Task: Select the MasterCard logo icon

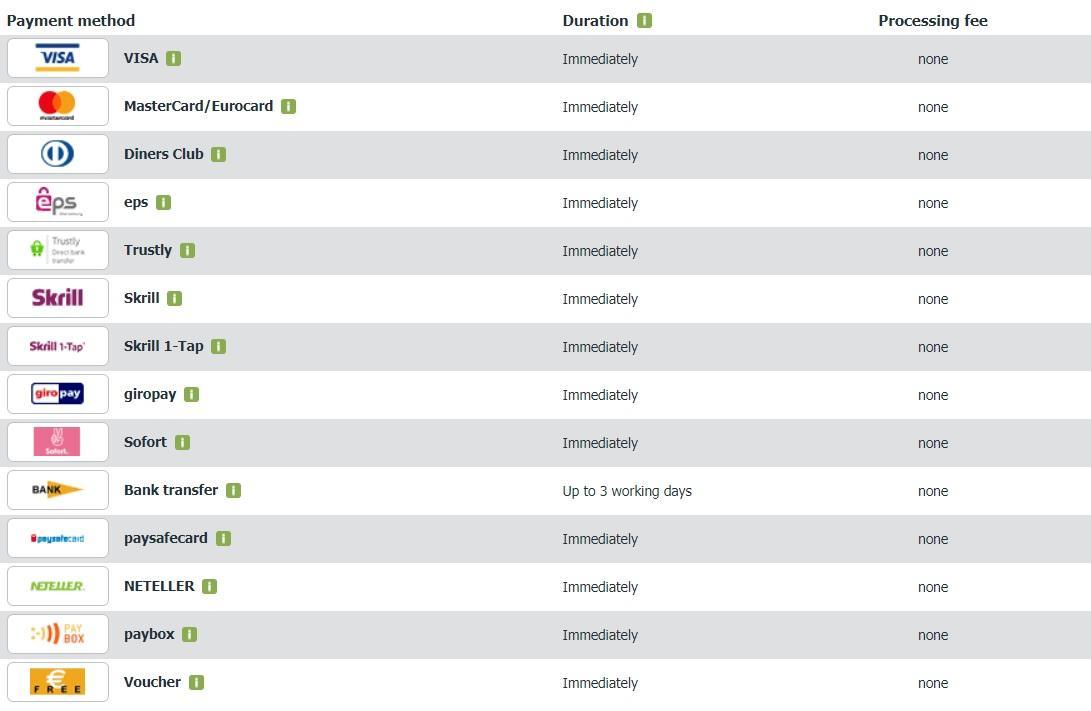Action: tap(57, 106)
